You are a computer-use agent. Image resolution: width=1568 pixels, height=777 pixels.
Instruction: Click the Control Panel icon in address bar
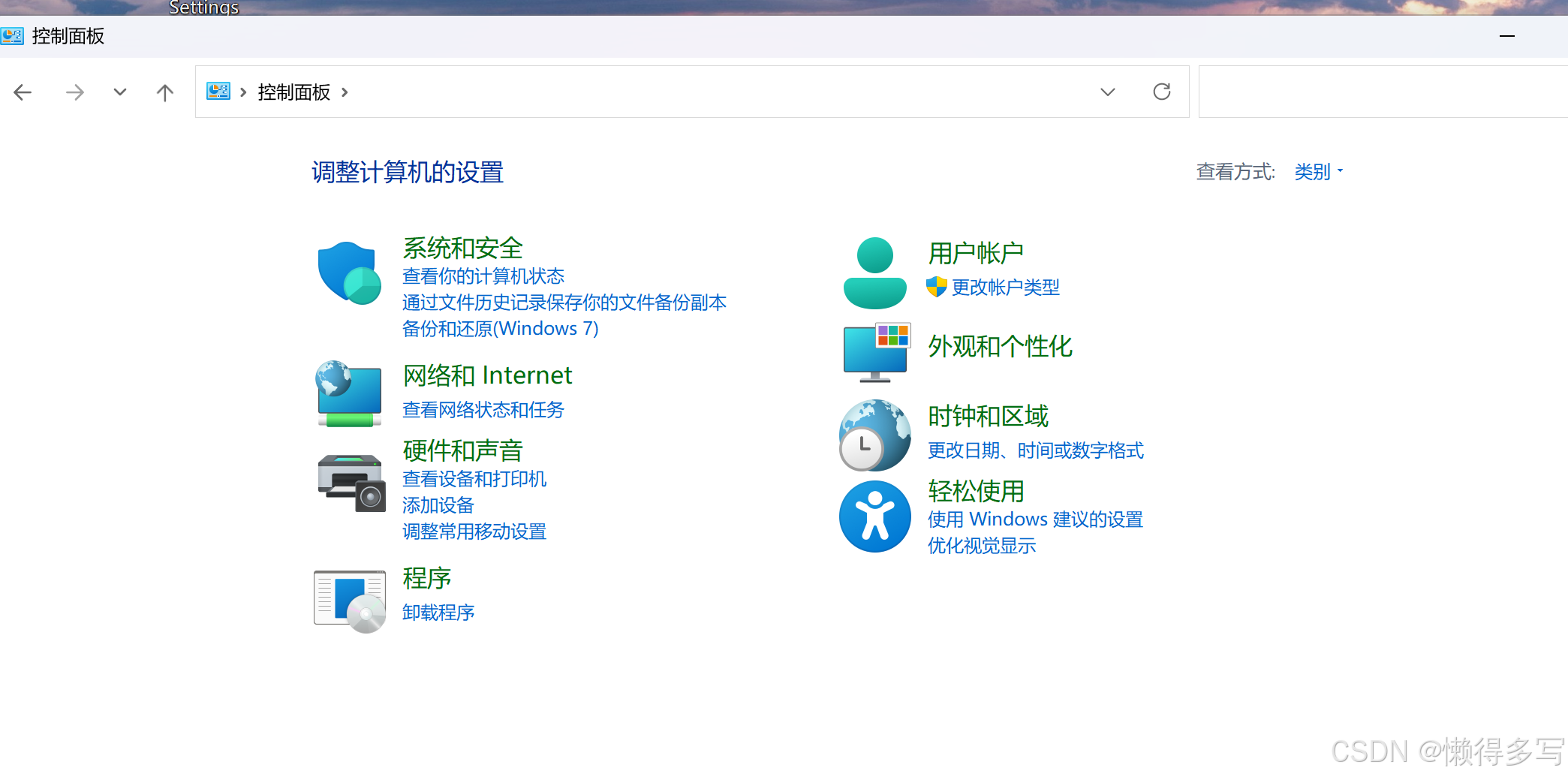coord(218,92)
